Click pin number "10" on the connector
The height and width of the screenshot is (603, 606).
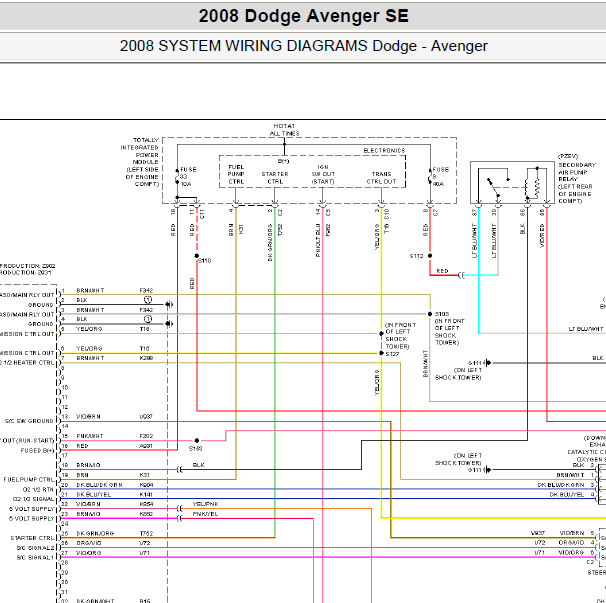coord(65,387)
